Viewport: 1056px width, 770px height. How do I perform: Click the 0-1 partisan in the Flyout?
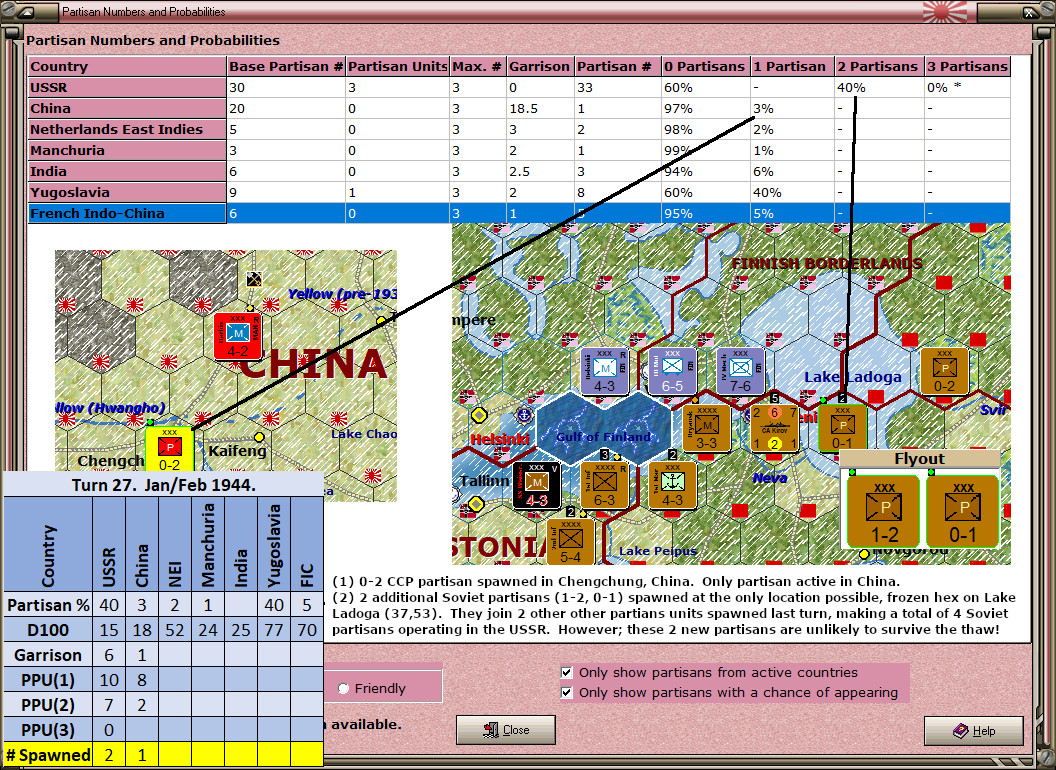[x=963, y=512]
